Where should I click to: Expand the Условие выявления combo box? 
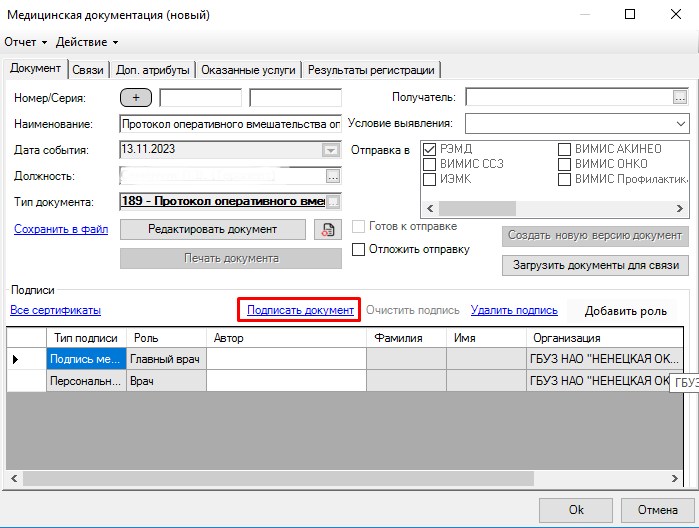click(680, 124)
